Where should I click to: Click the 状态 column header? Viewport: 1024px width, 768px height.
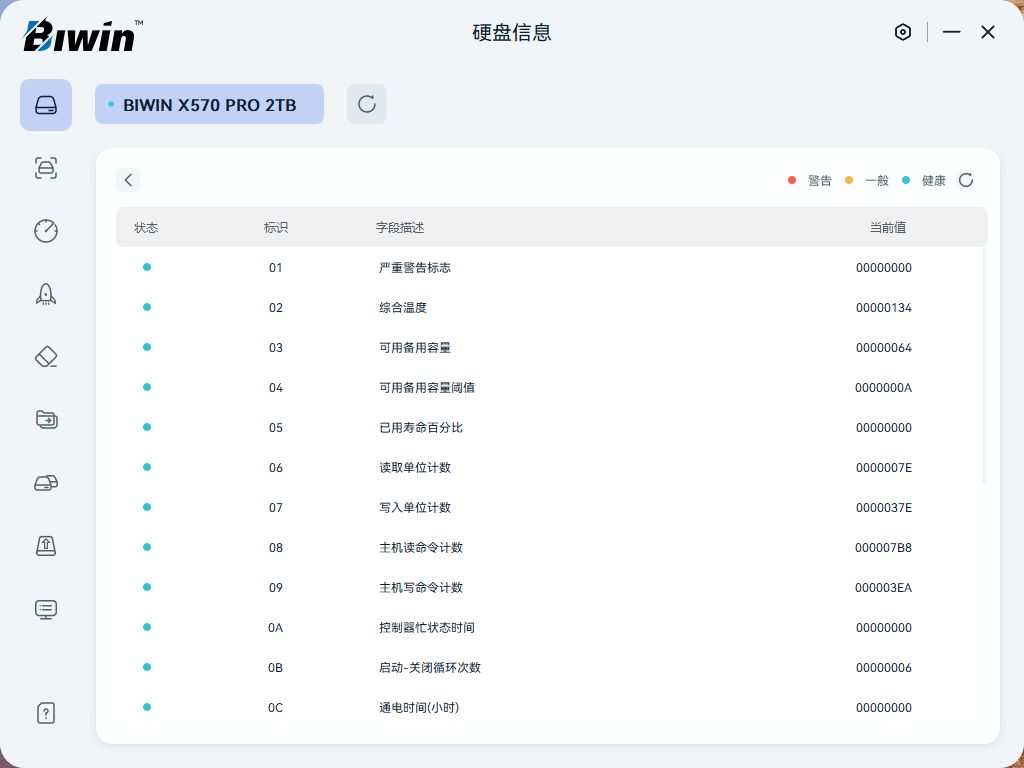pyautogui.click(x=146, y=227)
